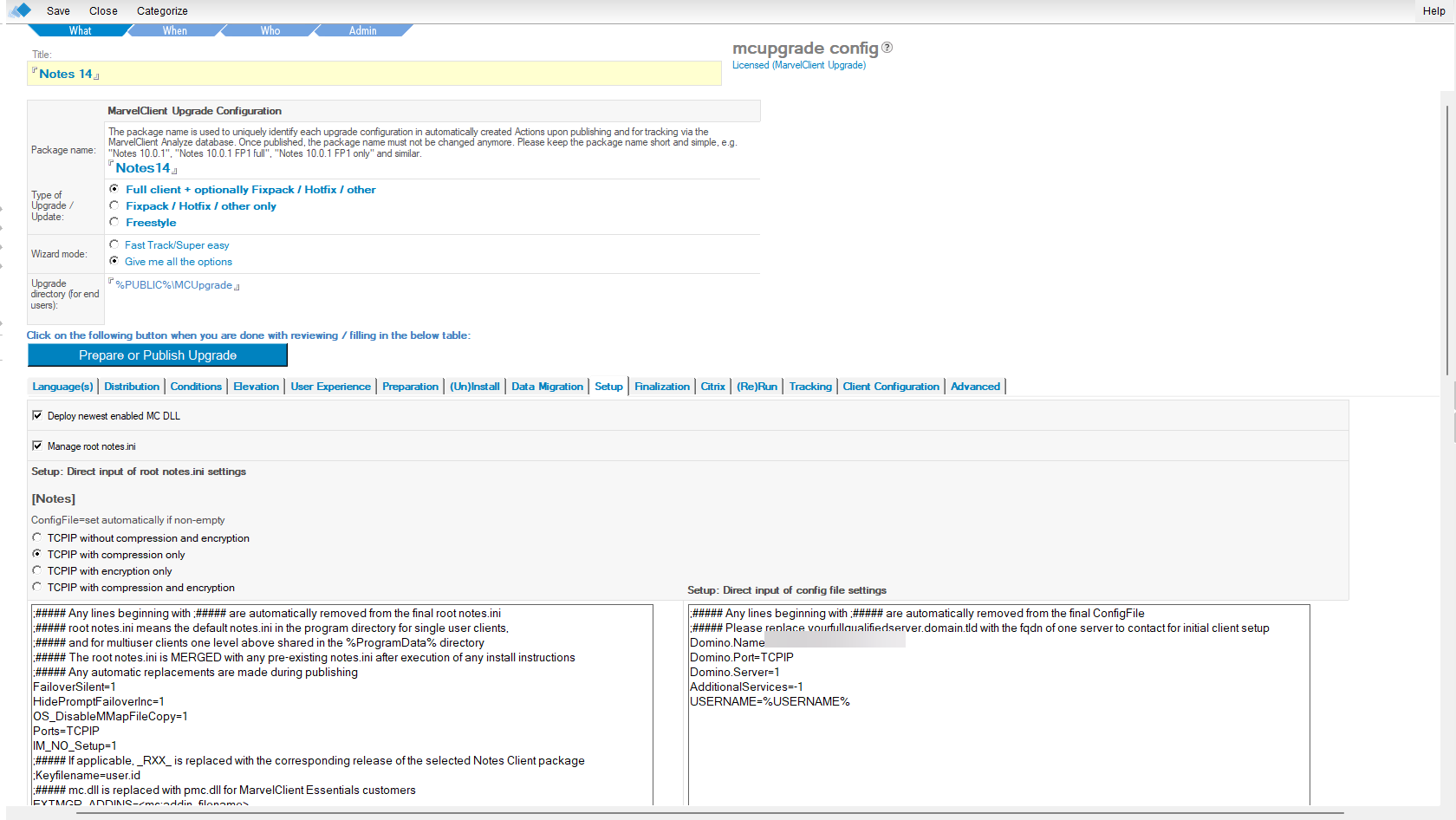Click the Package name field Notes14
1456x820 pixels.
tap(143, 168)
